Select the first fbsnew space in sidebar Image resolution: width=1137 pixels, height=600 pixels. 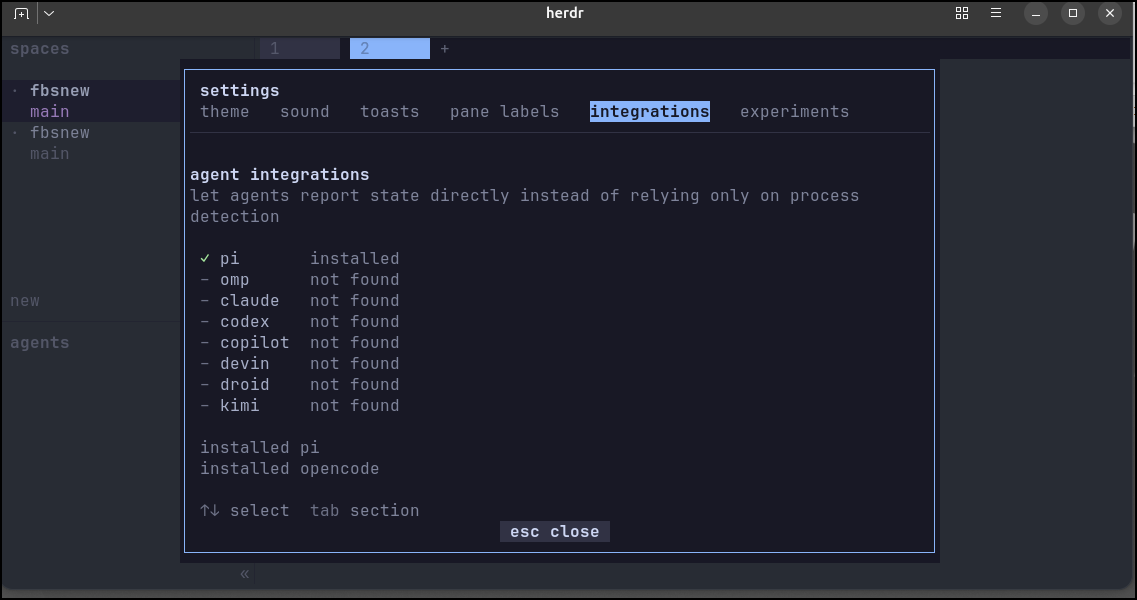point(59,91)
